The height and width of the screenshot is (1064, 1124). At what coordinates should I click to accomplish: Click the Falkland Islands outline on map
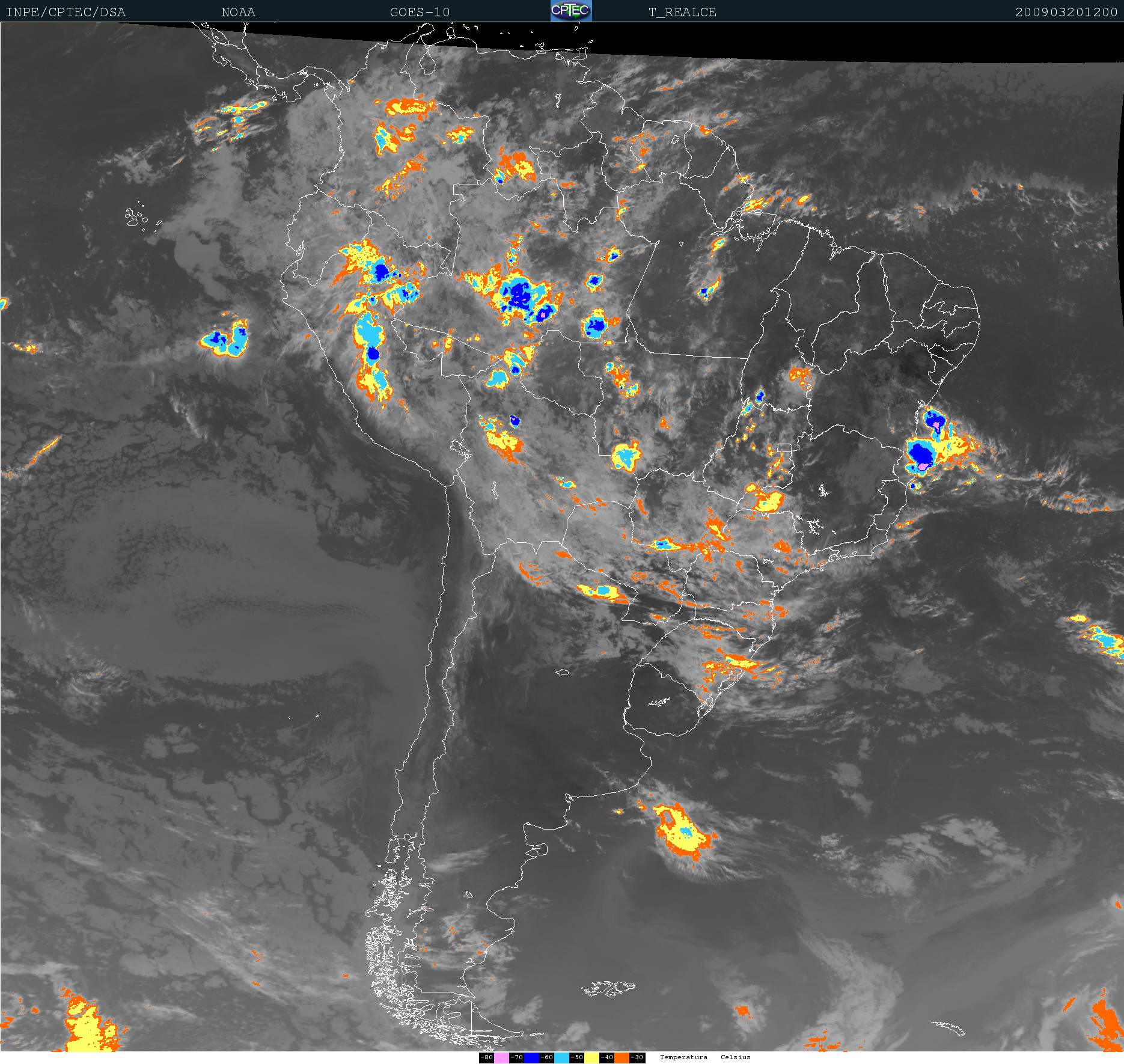(x=608, y=988)
